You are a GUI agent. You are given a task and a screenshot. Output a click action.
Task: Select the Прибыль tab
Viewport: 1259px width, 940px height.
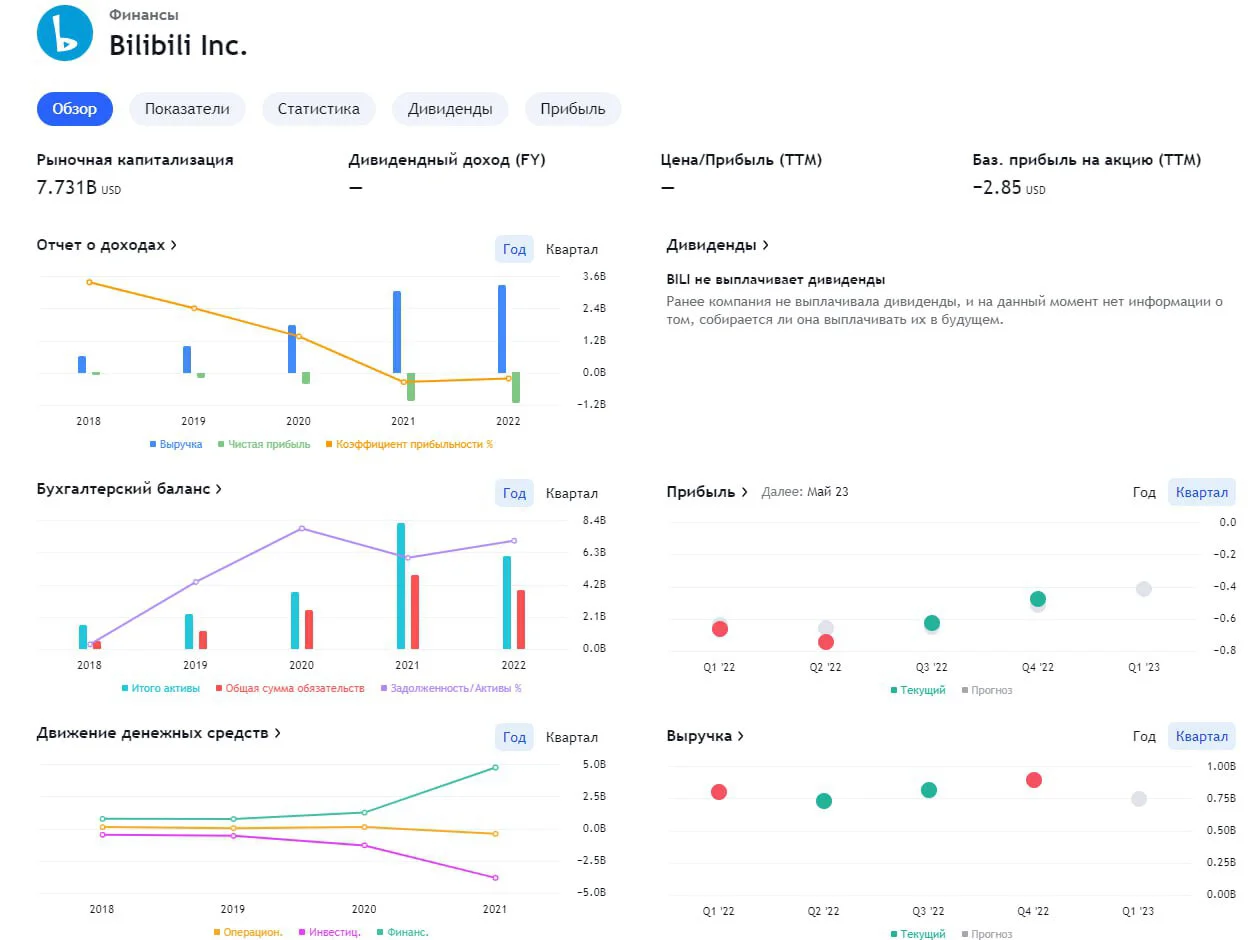pos(573,109)
